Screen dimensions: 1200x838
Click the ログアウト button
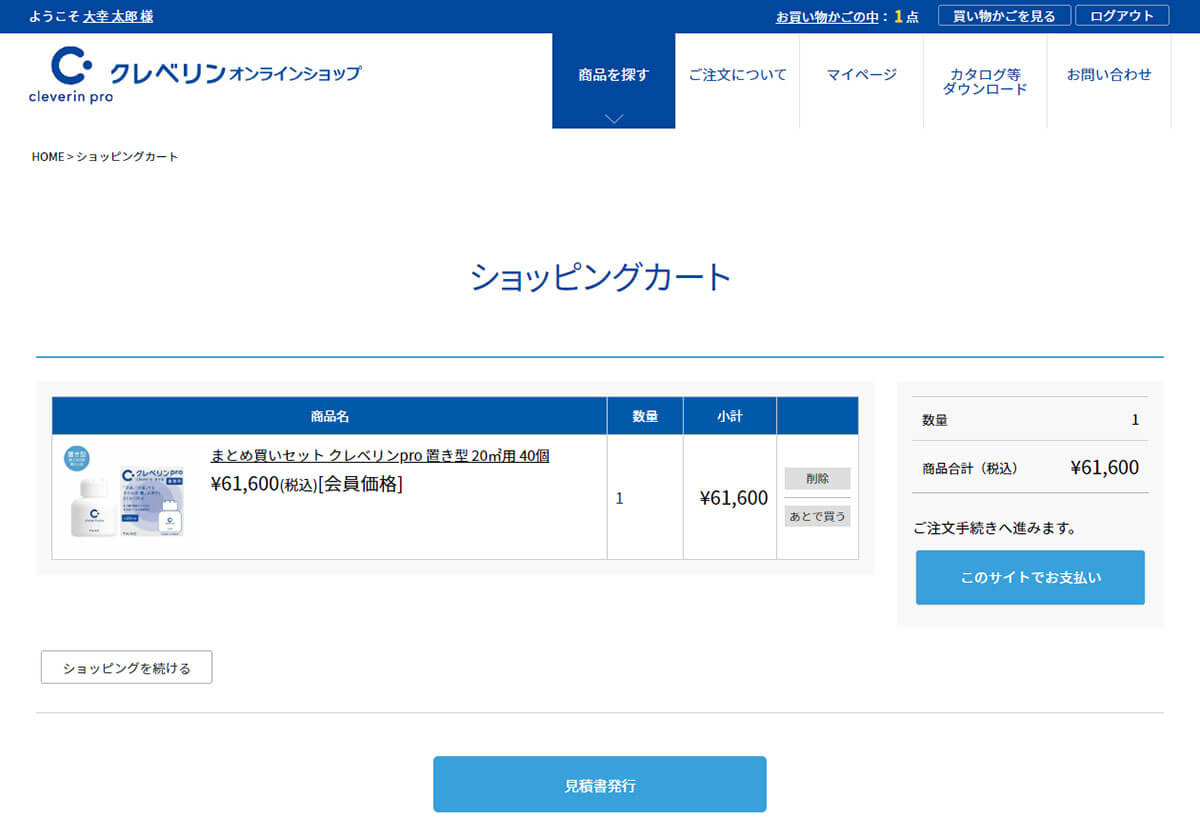tap(1122, 16)
